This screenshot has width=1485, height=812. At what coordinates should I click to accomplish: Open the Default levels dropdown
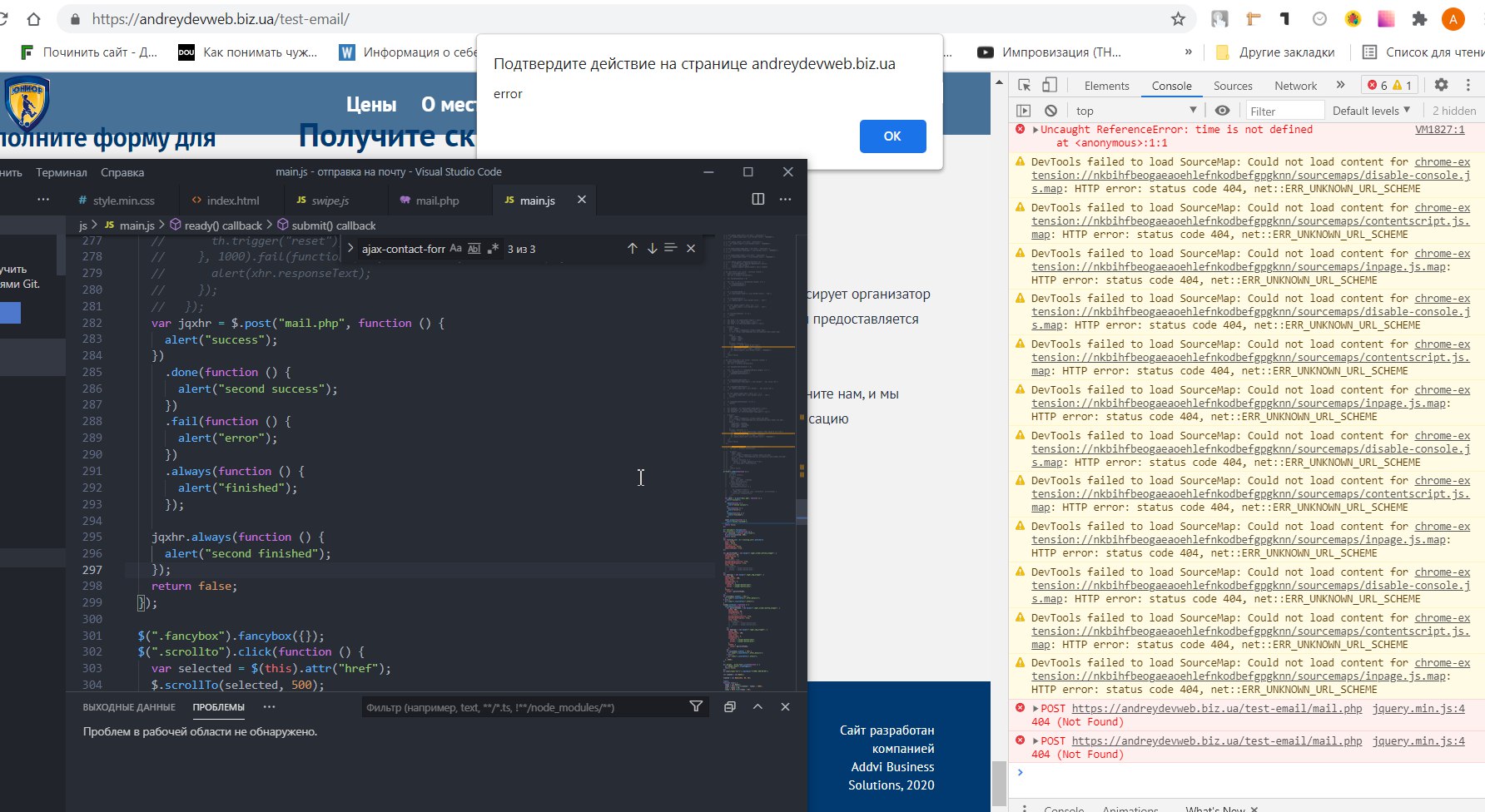(1371, 111)
